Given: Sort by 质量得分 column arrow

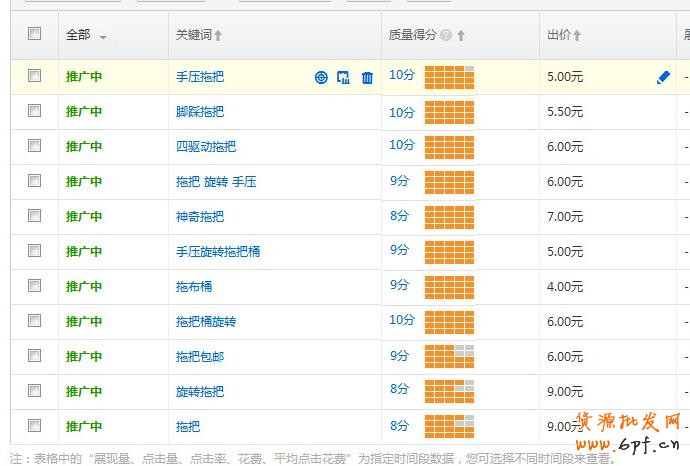Looking at the screenshot, I should 461,35.
